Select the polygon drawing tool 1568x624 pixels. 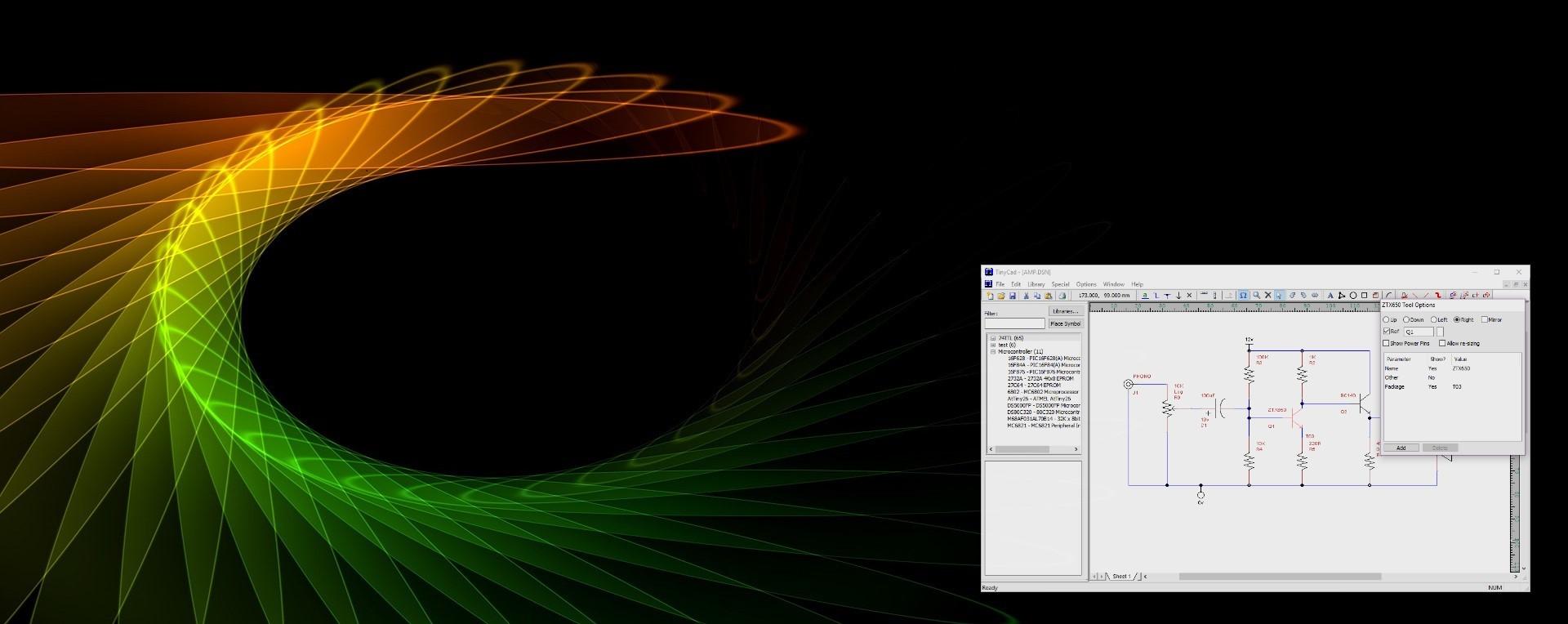(1342, 296)
